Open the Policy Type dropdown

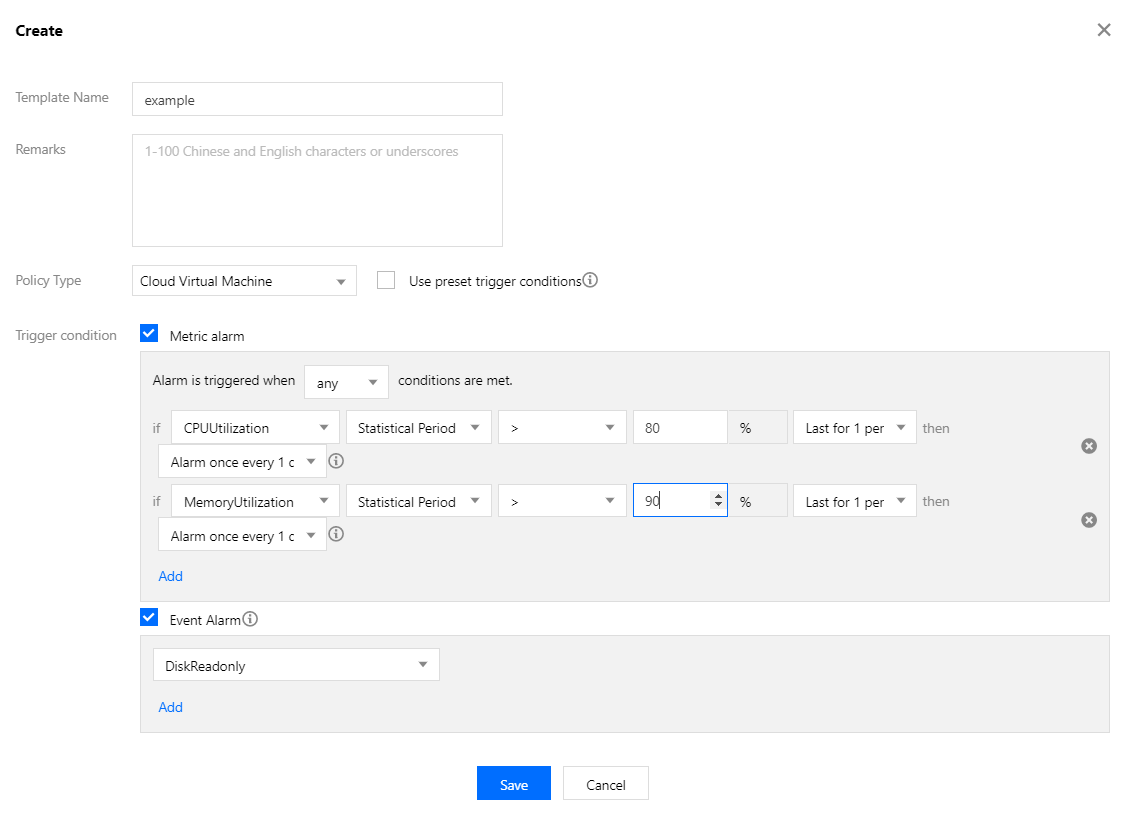pyautogui.click(x=244, y=281)
